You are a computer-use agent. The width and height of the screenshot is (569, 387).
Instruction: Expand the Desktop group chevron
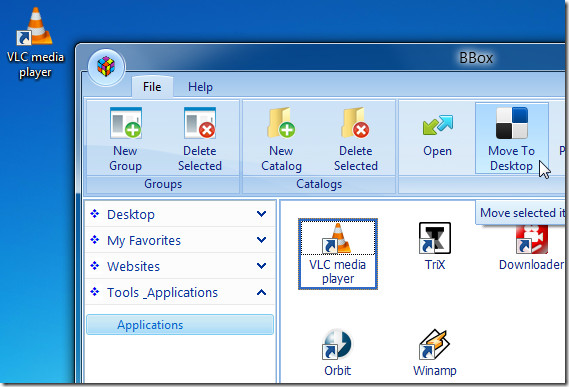tap(261, 214)
